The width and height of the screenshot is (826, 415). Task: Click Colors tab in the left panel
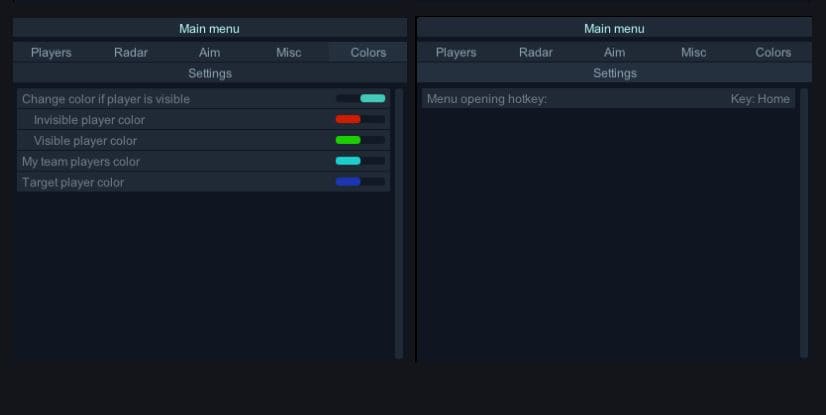tap(368, 53)
